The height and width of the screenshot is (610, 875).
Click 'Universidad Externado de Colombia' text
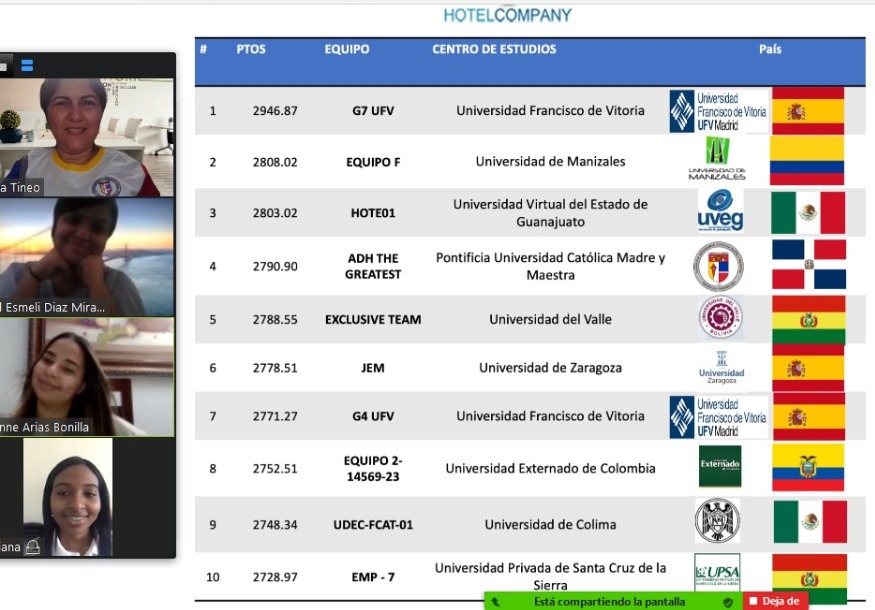click(x=550, y=468)
